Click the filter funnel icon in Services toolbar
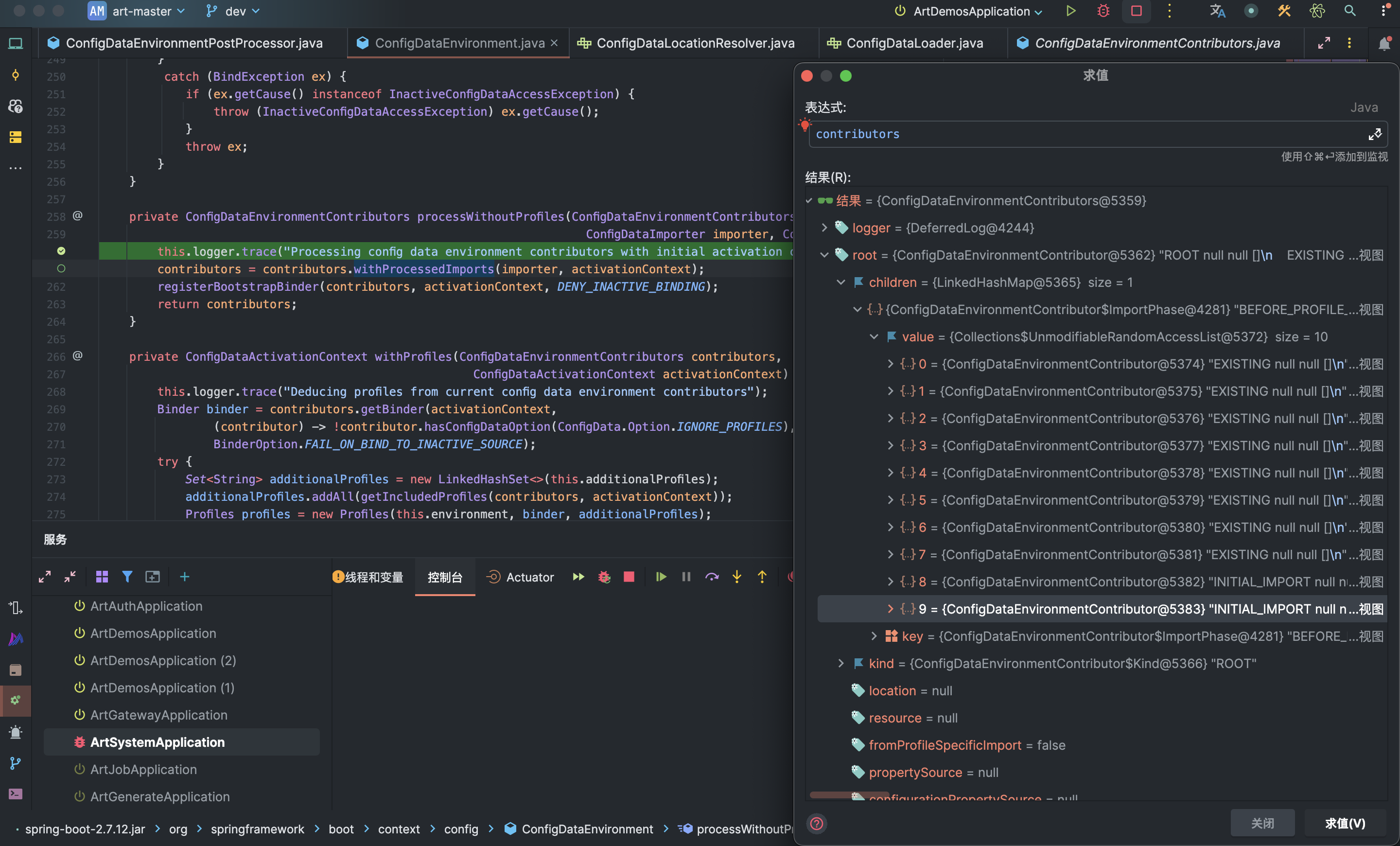Screen dimensions: 1400x846 pyautogui.click(x=127, y=577)
